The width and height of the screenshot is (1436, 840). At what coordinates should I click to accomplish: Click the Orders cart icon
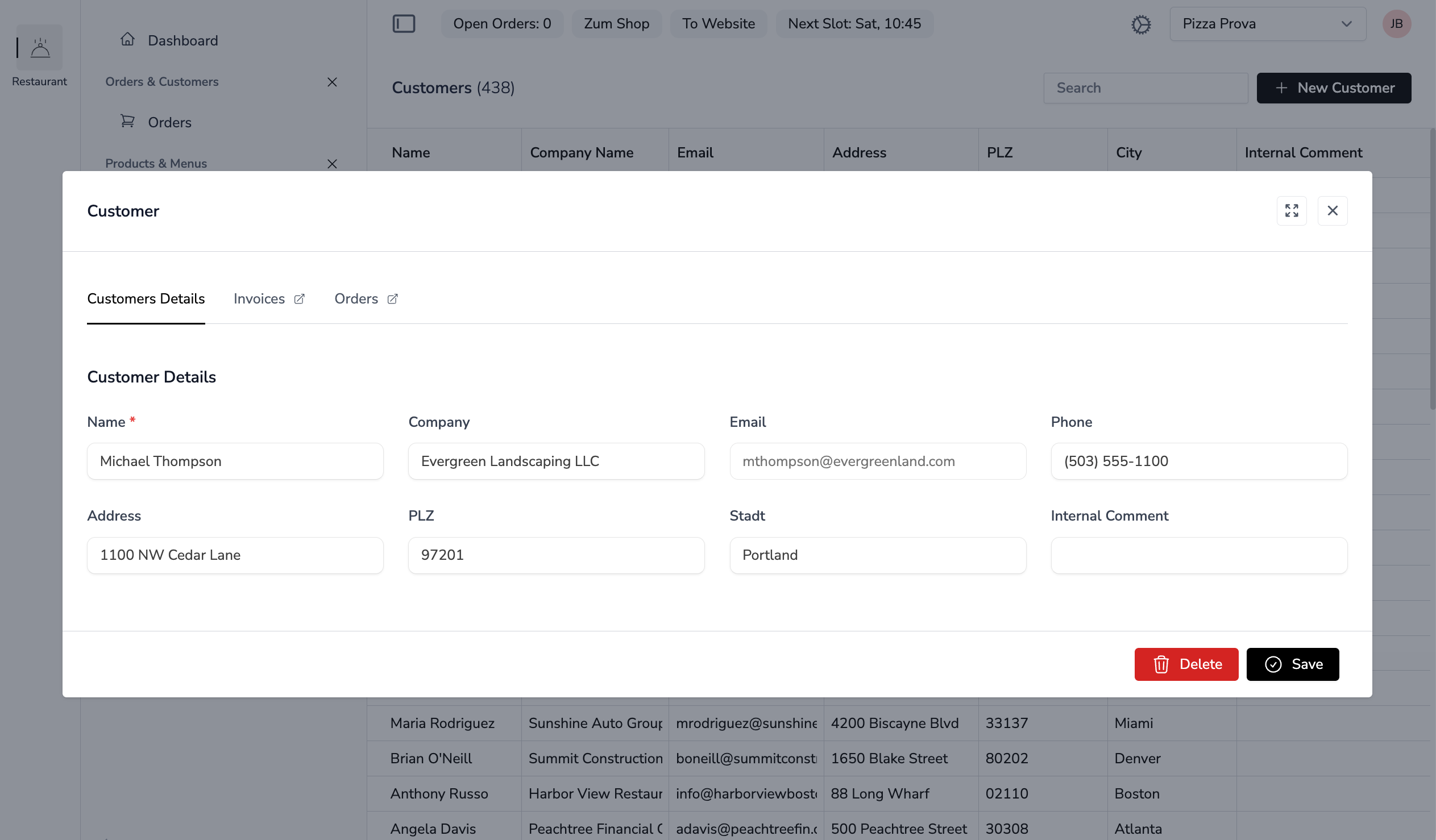click(x=128, y=121)
